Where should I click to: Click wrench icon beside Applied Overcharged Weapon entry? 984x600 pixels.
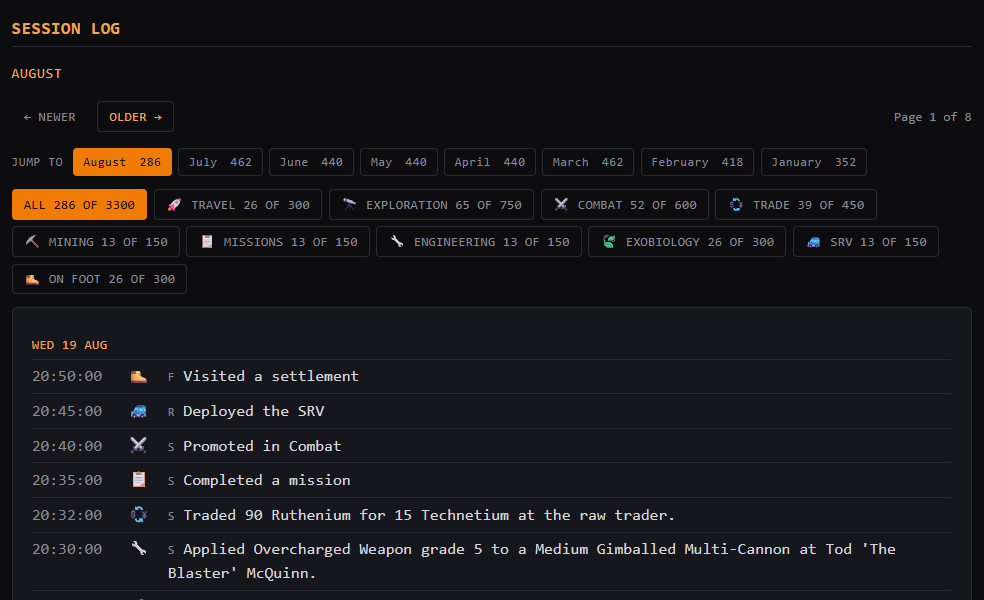(x=139, y=549)
